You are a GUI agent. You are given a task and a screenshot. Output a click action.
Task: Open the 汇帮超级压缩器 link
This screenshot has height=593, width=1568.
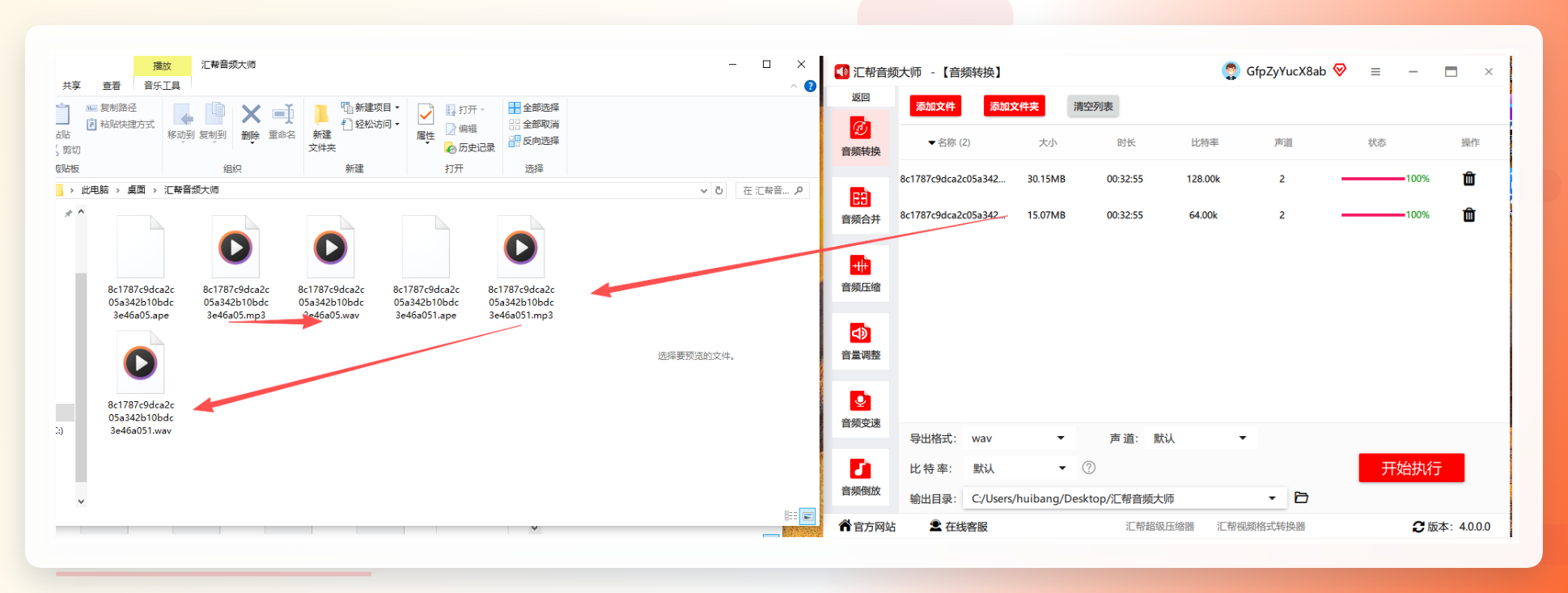click(1159, 527)
